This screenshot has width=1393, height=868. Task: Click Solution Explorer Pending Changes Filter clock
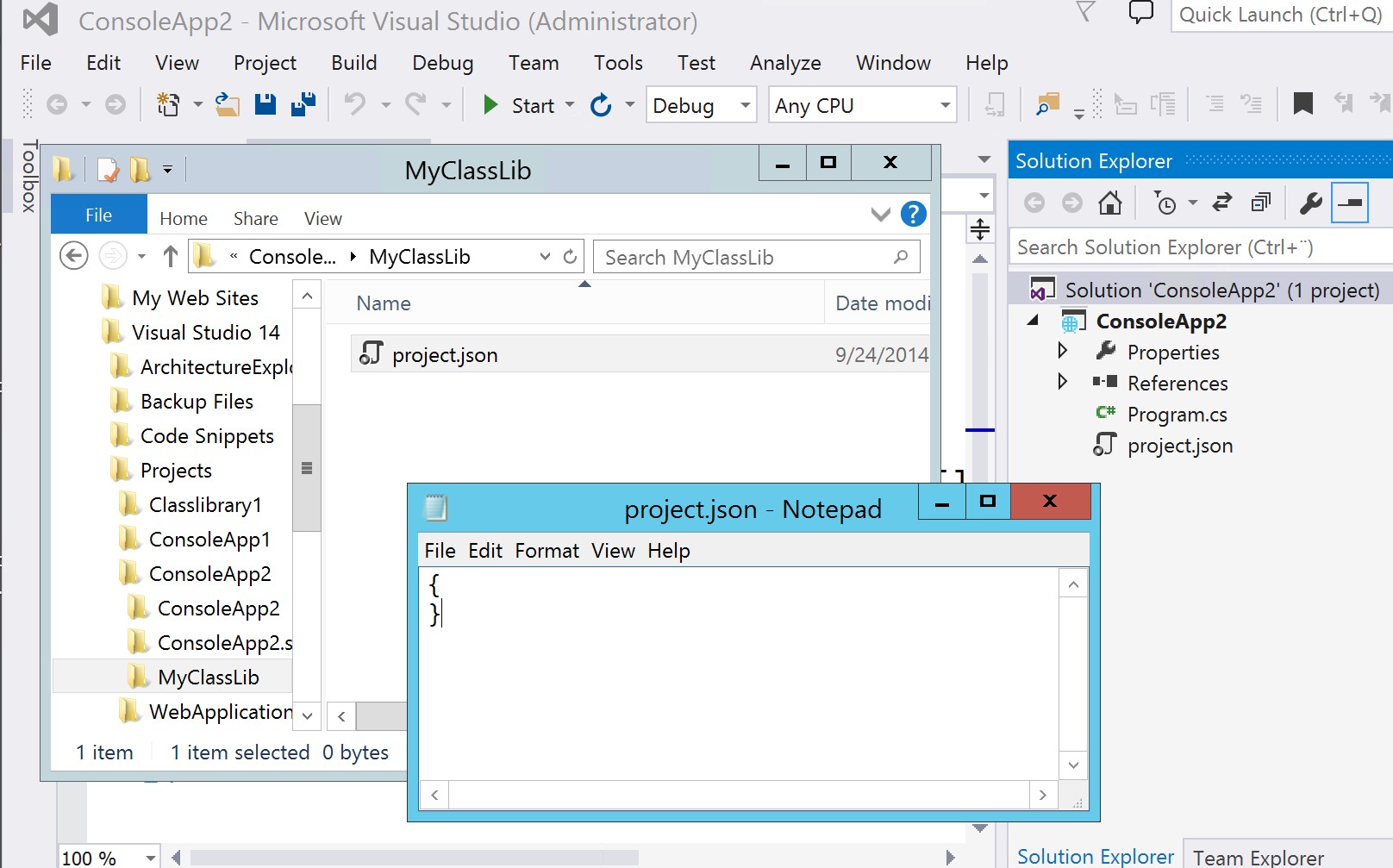1165,203
